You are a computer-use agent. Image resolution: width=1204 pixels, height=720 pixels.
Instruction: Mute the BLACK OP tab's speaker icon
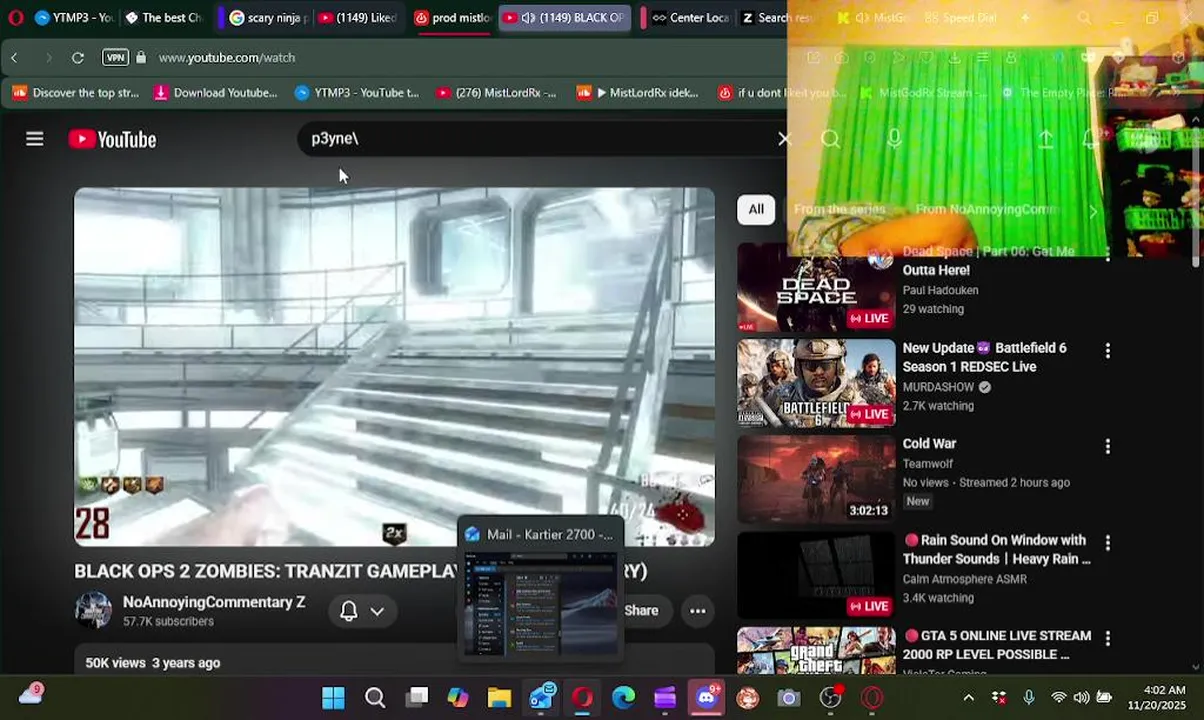528,18
